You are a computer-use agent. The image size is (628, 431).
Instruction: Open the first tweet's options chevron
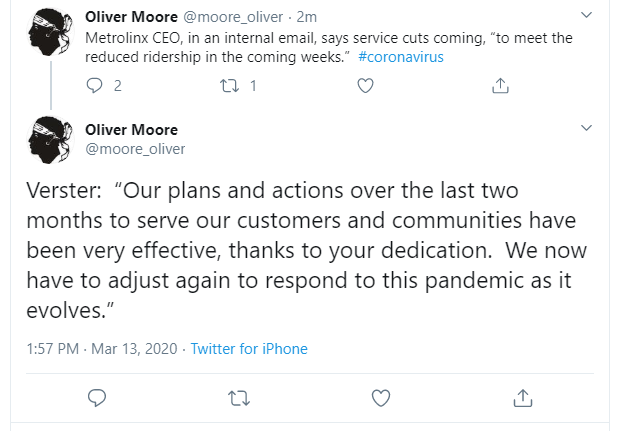pos(587,17)
